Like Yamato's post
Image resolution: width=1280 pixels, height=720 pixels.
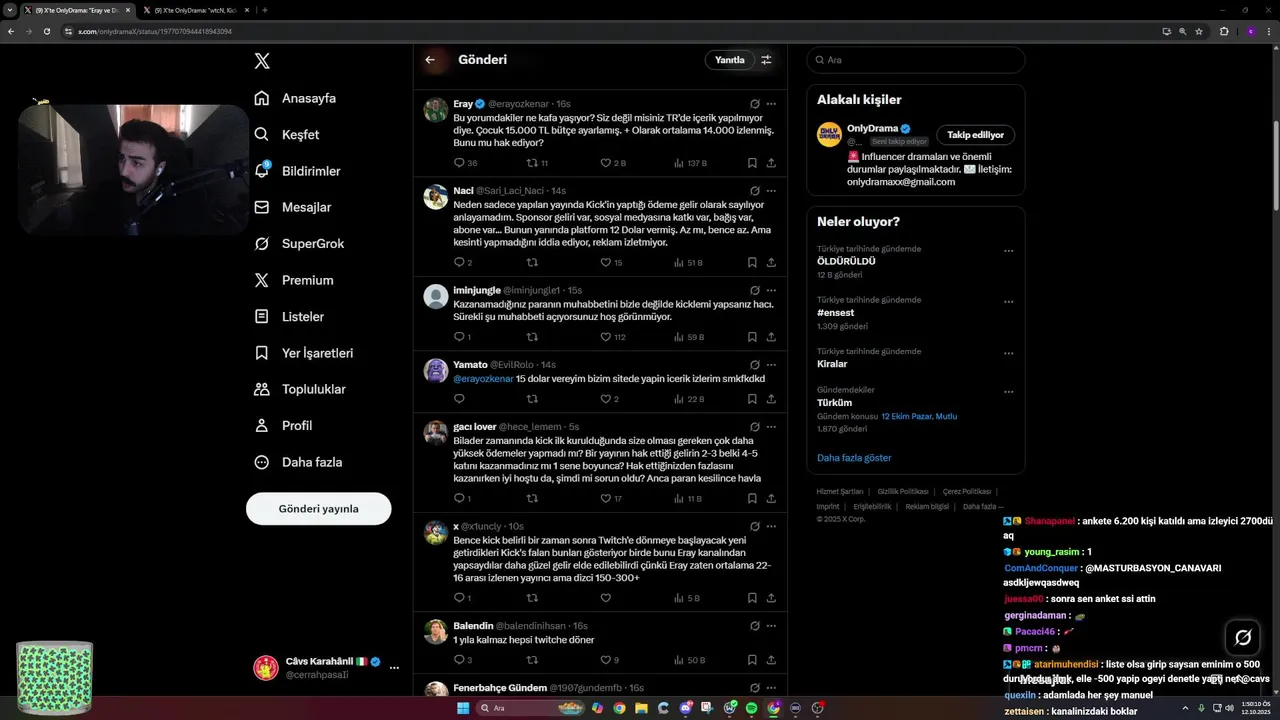pyautogui.click(x=609, y=399)
